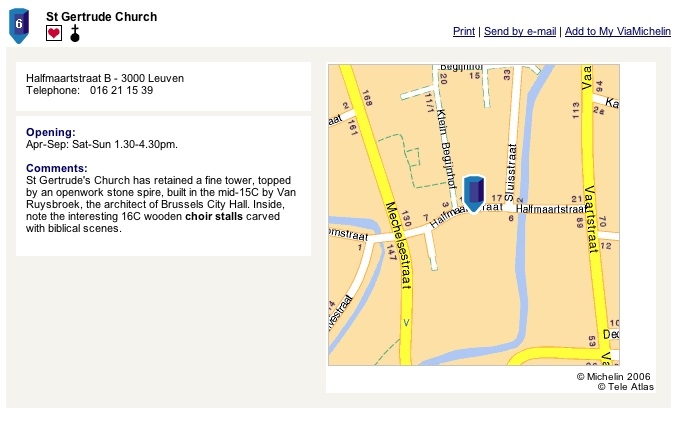The height and width of the screenshot is (421, 677).
Task: Click Add to My ViaMichelin link
Action: point(617,31)
